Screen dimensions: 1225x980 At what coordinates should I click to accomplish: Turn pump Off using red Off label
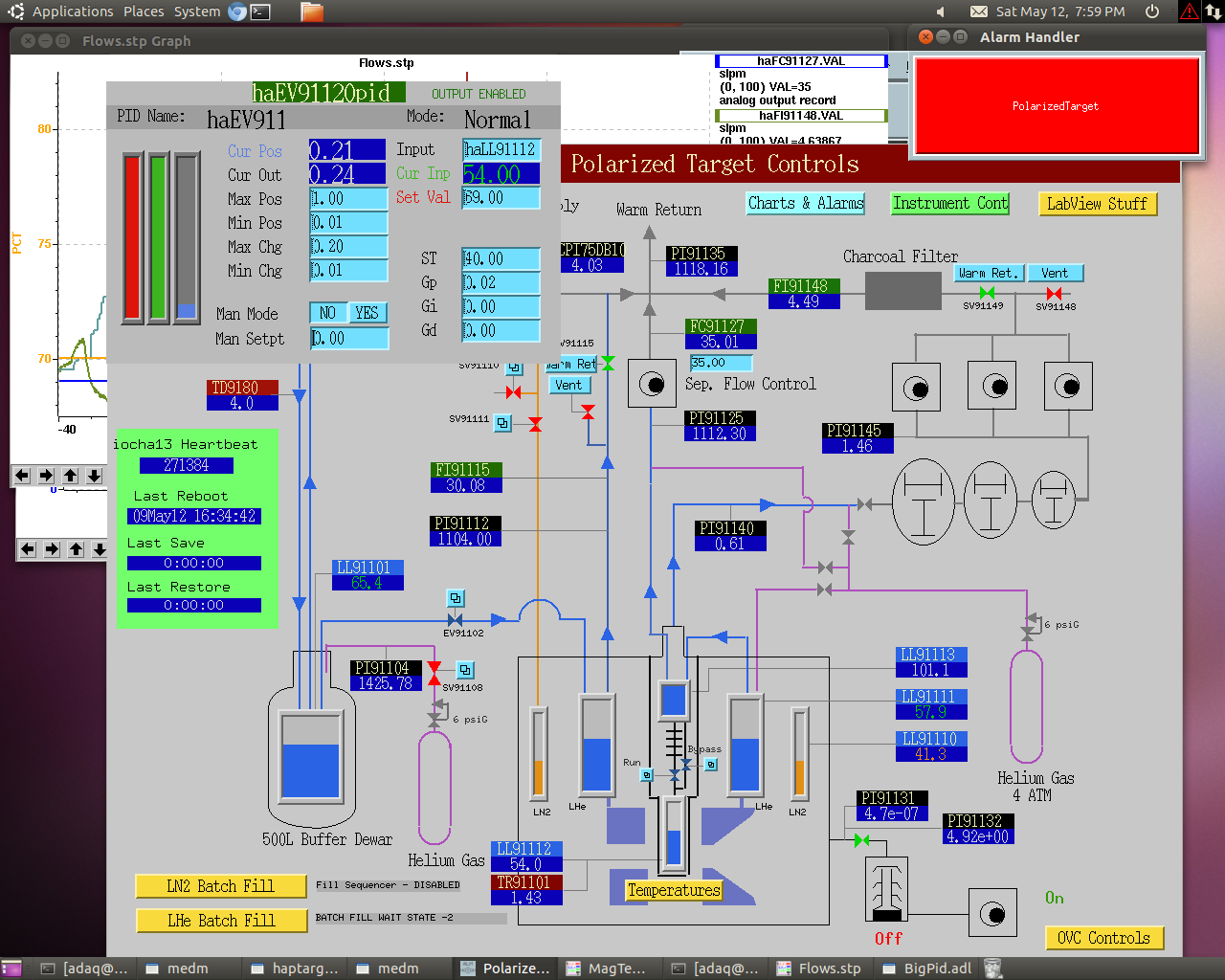(888, 939)
